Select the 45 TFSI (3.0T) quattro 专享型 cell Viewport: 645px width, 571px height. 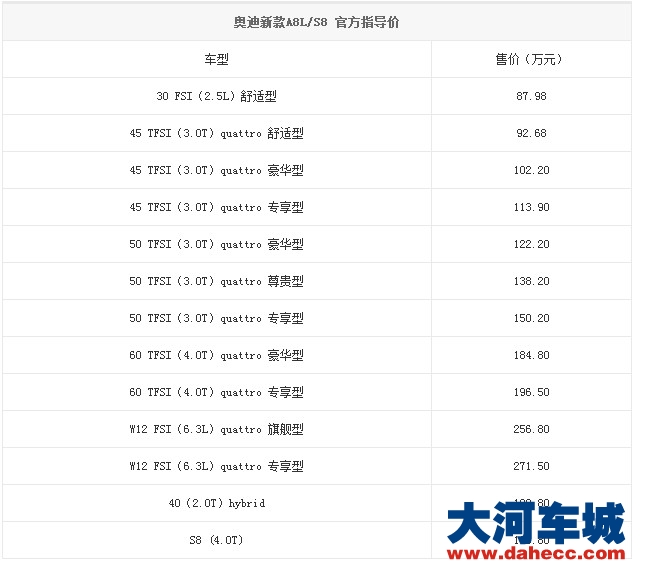216,207
